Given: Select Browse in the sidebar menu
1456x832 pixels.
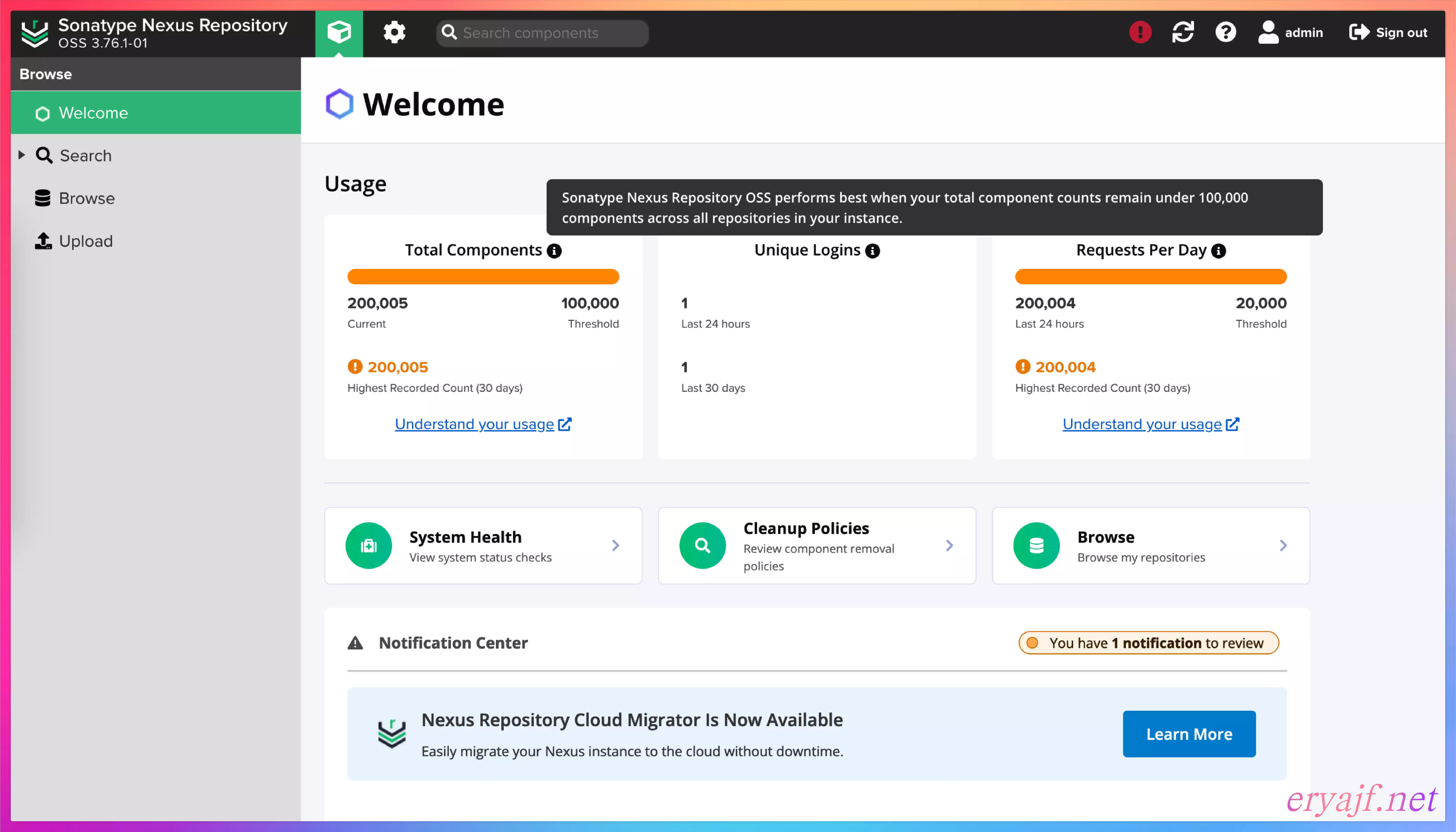Looking at the screenshot, I should 87,198.
